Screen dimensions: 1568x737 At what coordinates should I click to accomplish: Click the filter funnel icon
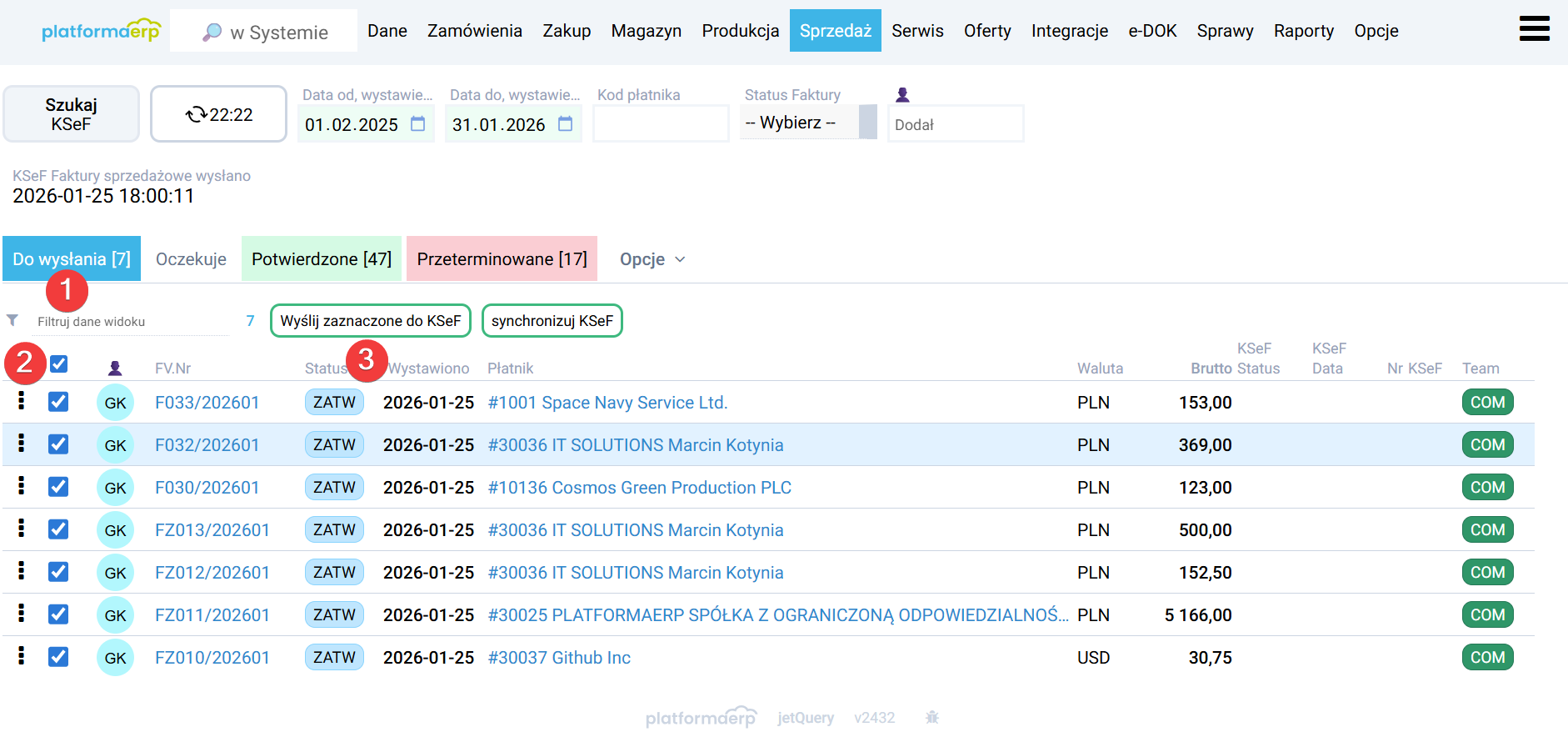12,320
